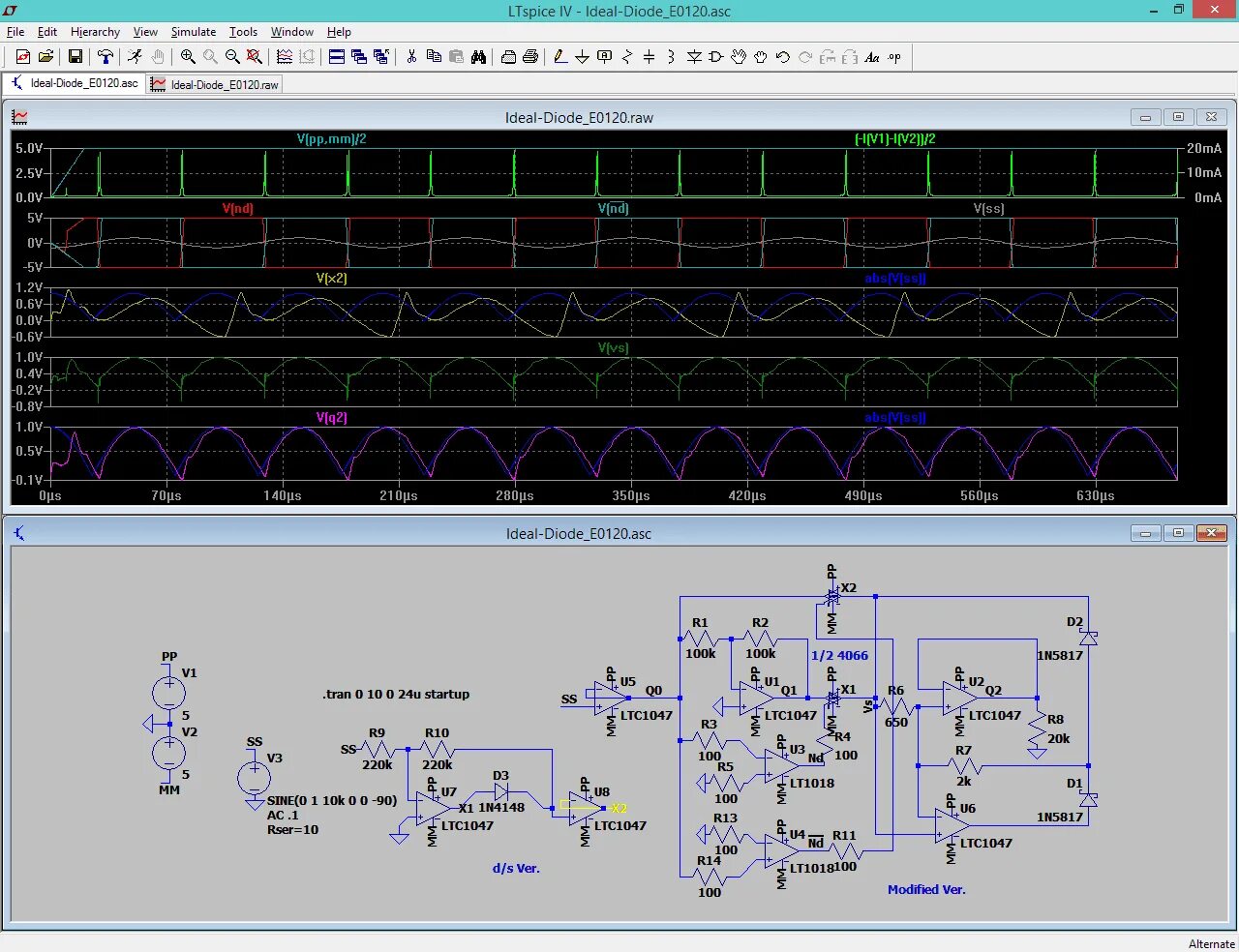Screen dimensions: 1239x952
Task: Click the V(pp,mm)/2 trace label
Action: pyautogui.click(x=331, y=139)
